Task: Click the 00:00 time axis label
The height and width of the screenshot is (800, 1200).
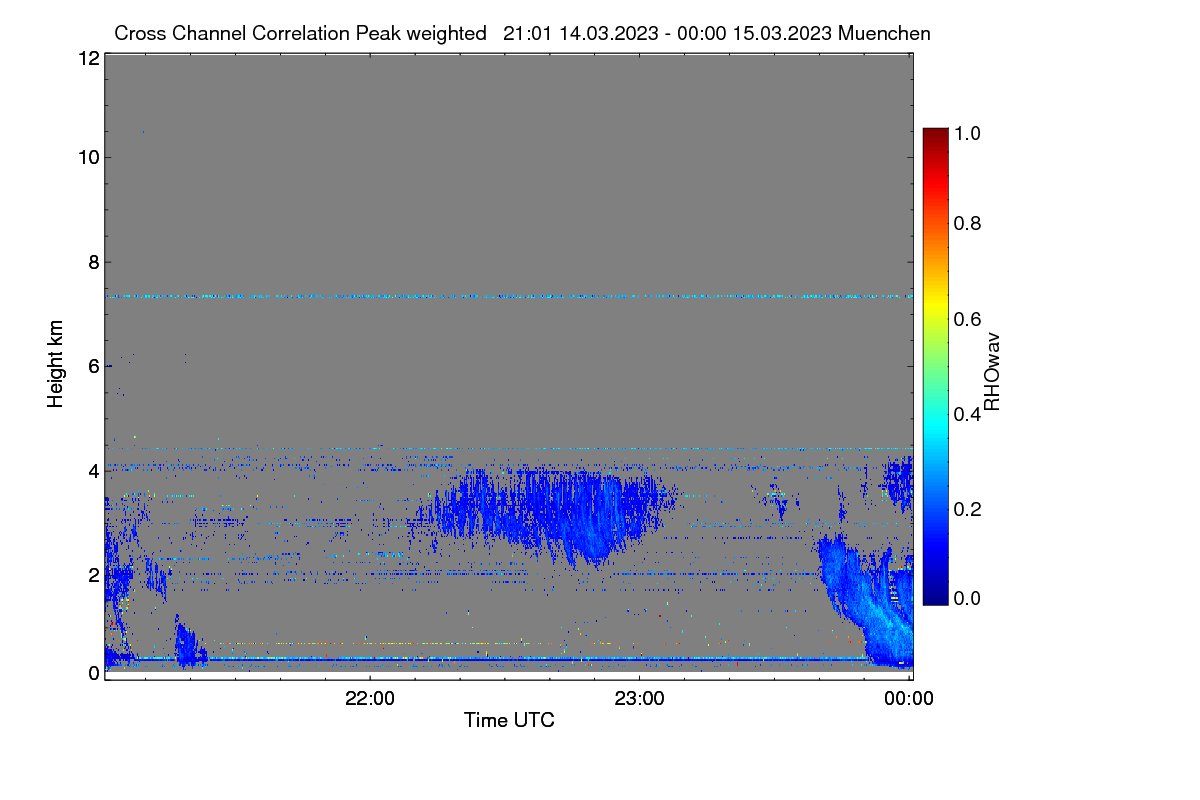Action: pos(909,699)
